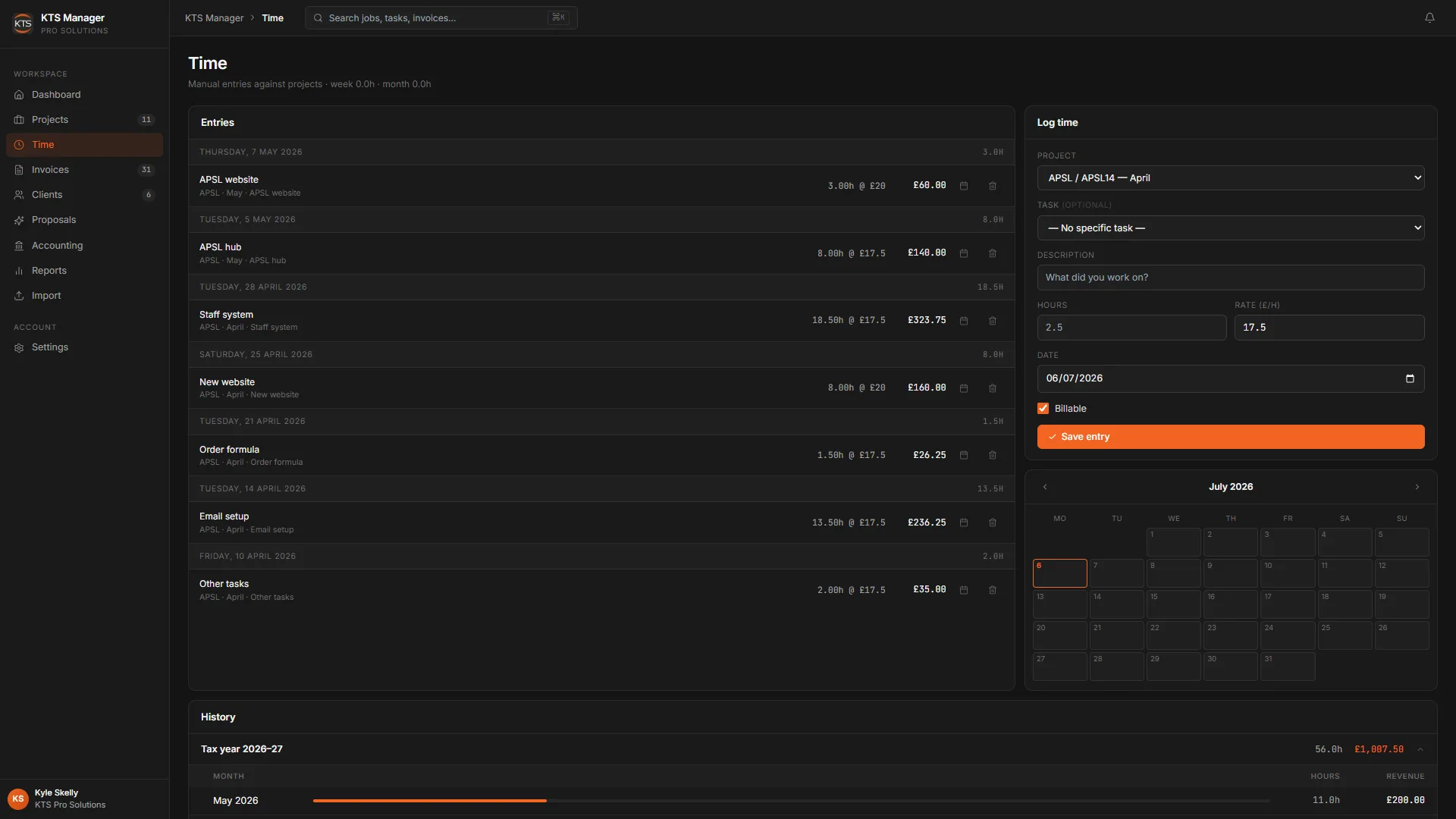Image resolution: width=1456 pixels, height=819 pixels.
Task: Click calendar icon on New website entry
Action: (x=964, y=388)
